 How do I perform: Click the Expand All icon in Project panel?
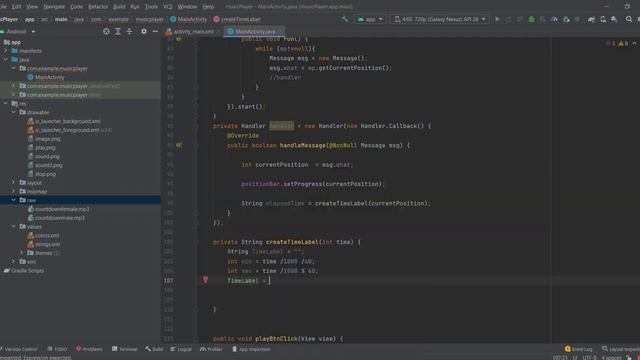pyautogui.click(x=118, y=31)
